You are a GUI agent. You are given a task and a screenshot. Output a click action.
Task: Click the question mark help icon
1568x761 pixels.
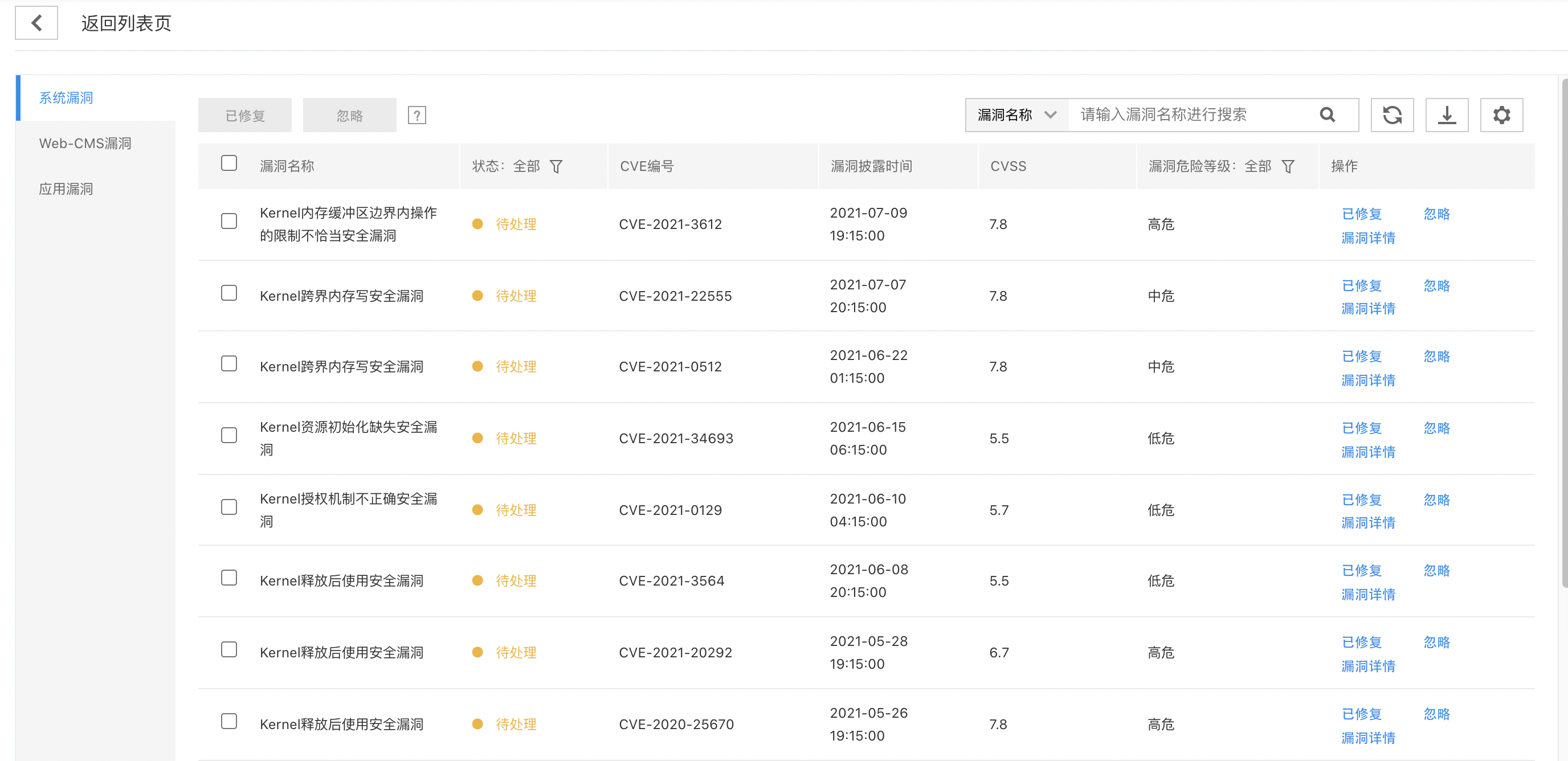coord(416,115)
